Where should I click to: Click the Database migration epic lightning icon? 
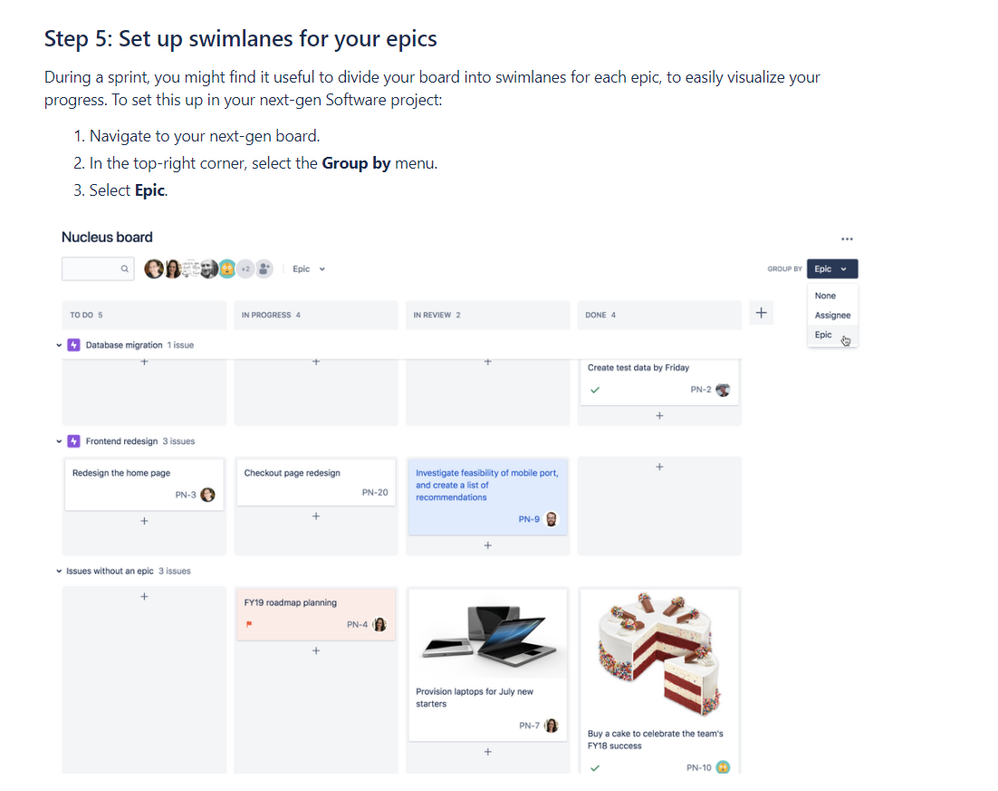pyautogui.click(x=74, y=345)
